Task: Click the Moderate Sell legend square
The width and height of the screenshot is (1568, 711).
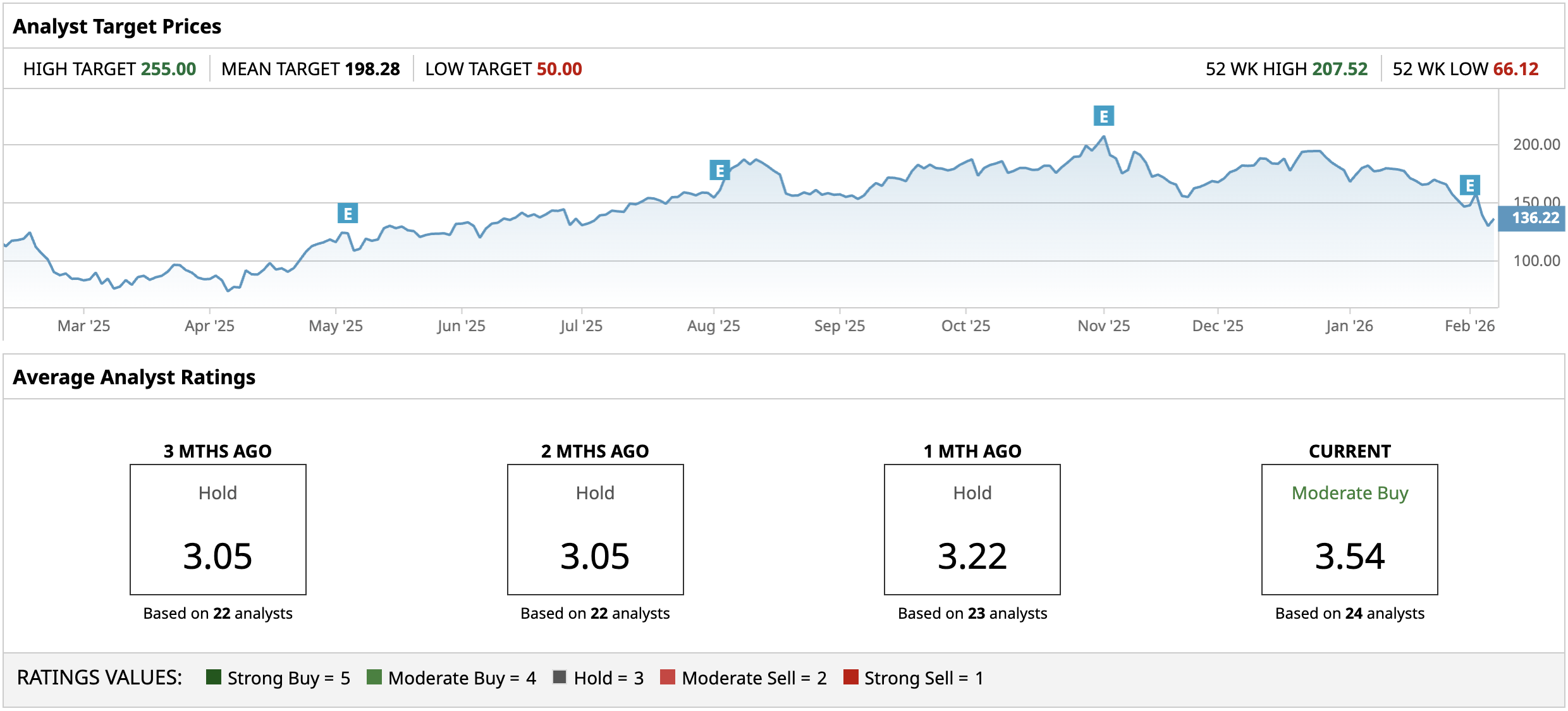Action: point(668,677)
